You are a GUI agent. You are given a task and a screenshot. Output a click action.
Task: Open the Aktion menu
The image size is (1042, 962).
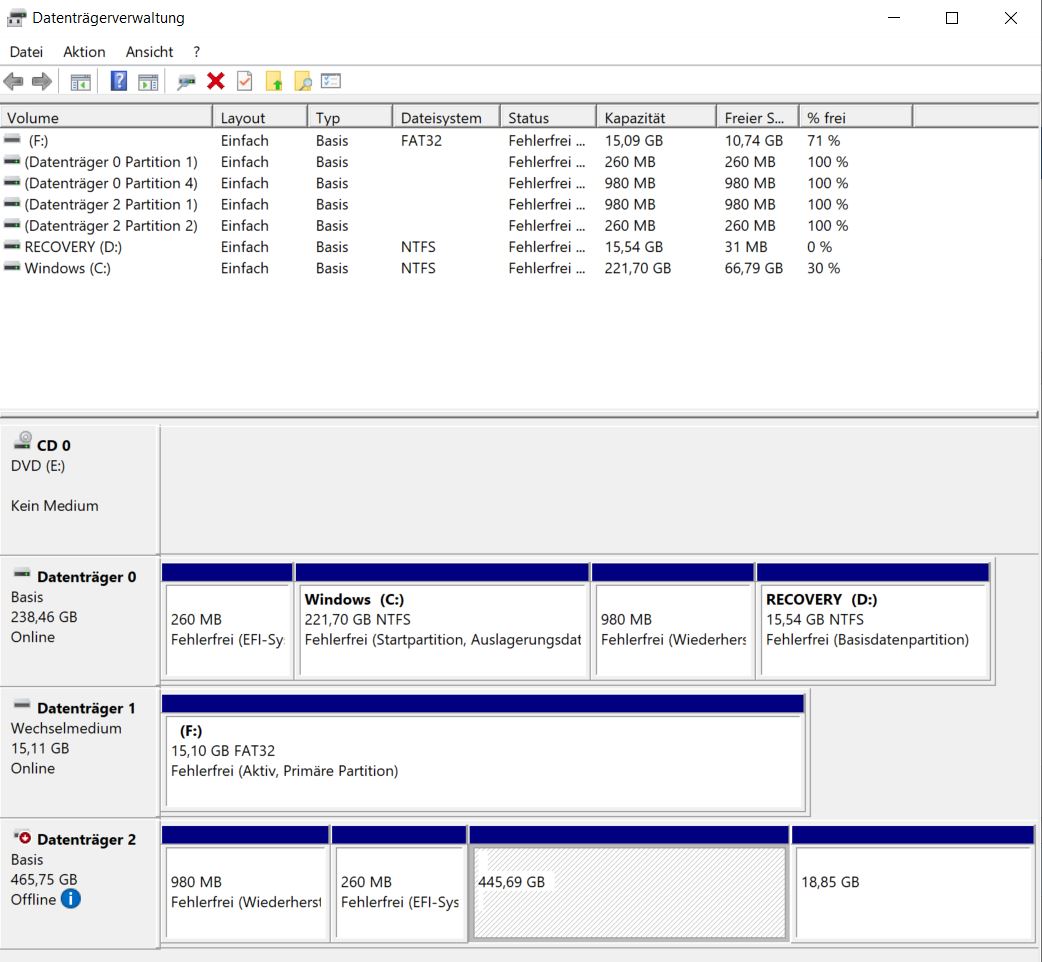(x=84, y=52)
